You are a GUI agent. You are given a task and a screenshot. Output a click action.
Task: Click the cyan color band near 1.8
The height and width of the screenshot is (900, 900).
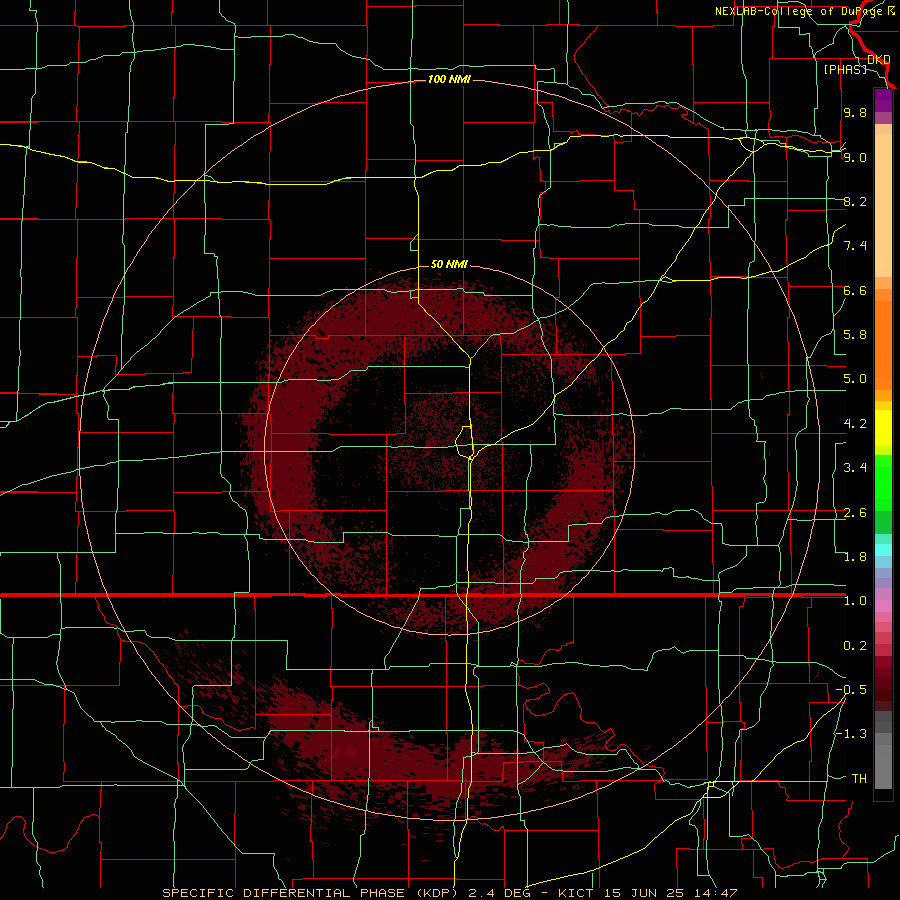[x=883, y=550]
